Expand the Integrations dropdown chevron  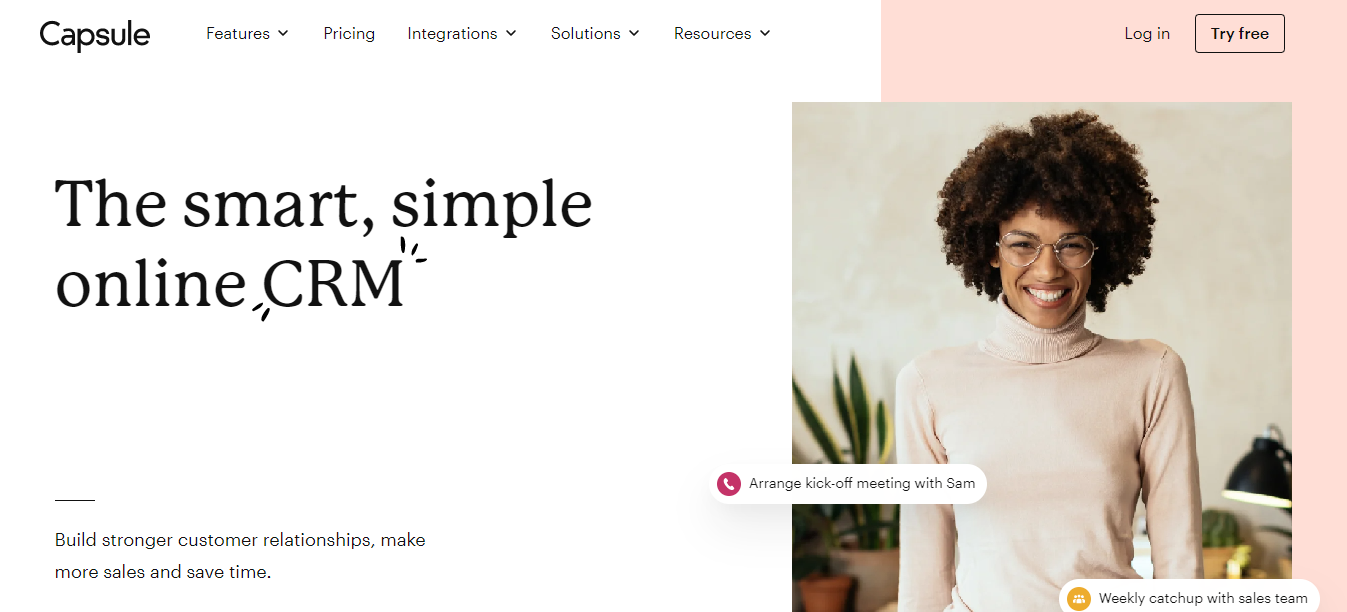point(511,33)
